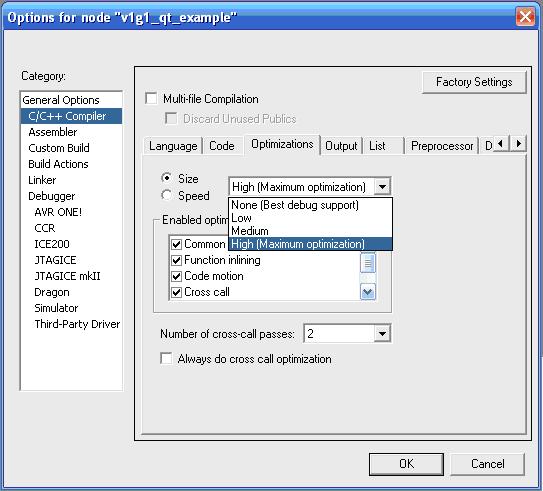The width and height of the screenshot is (543, 491).
Task: Uncheck the Function inlining option
Action: [x=177, y=260]
